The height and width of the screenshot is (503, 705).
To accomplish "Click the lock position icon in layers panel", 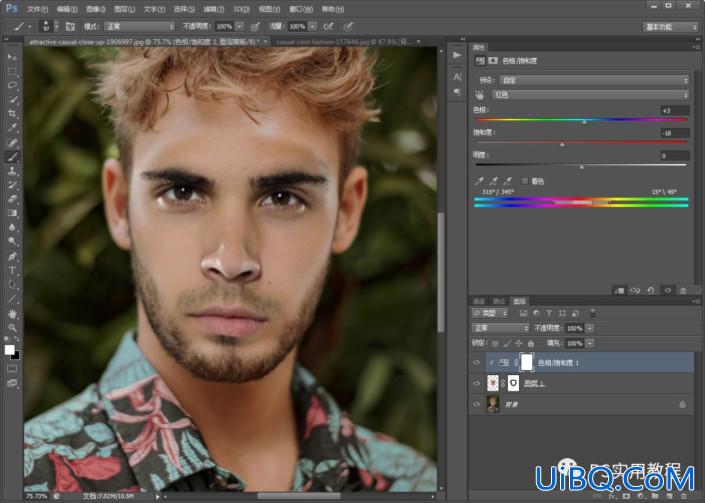I will coord(519,343).
